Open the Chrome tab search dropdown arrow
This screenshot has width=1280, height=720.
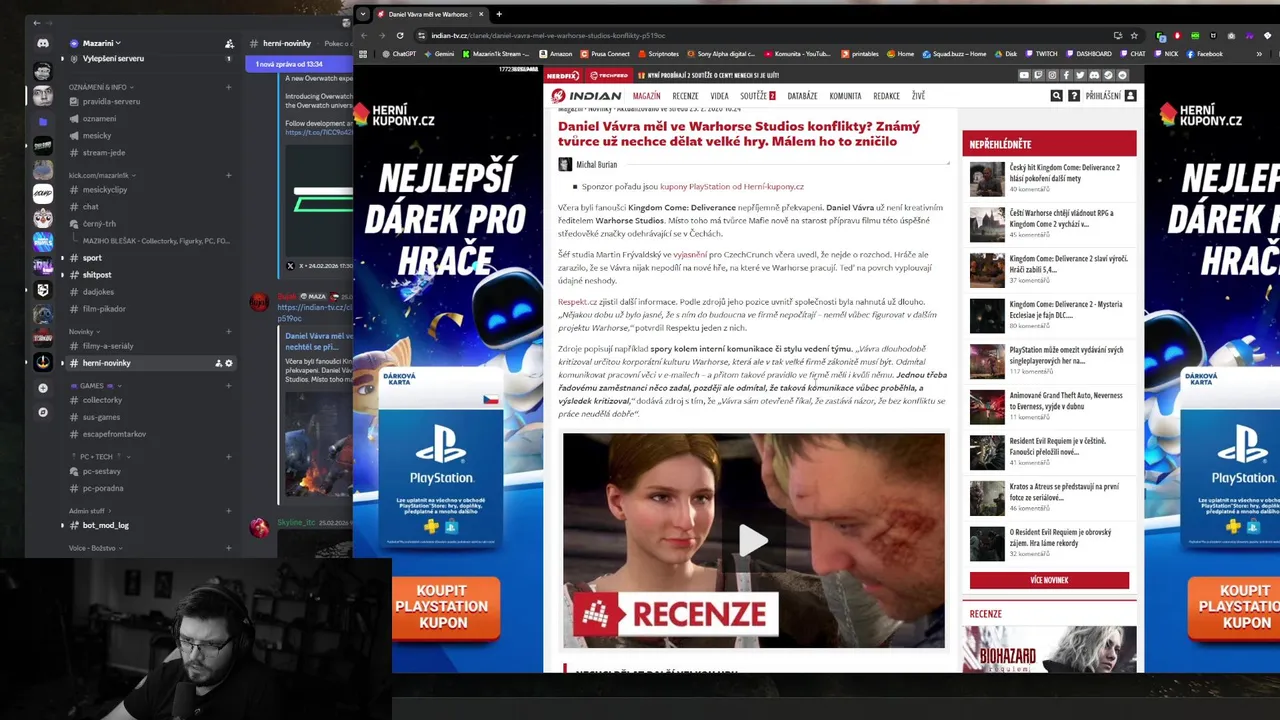(x=363, y=14)
